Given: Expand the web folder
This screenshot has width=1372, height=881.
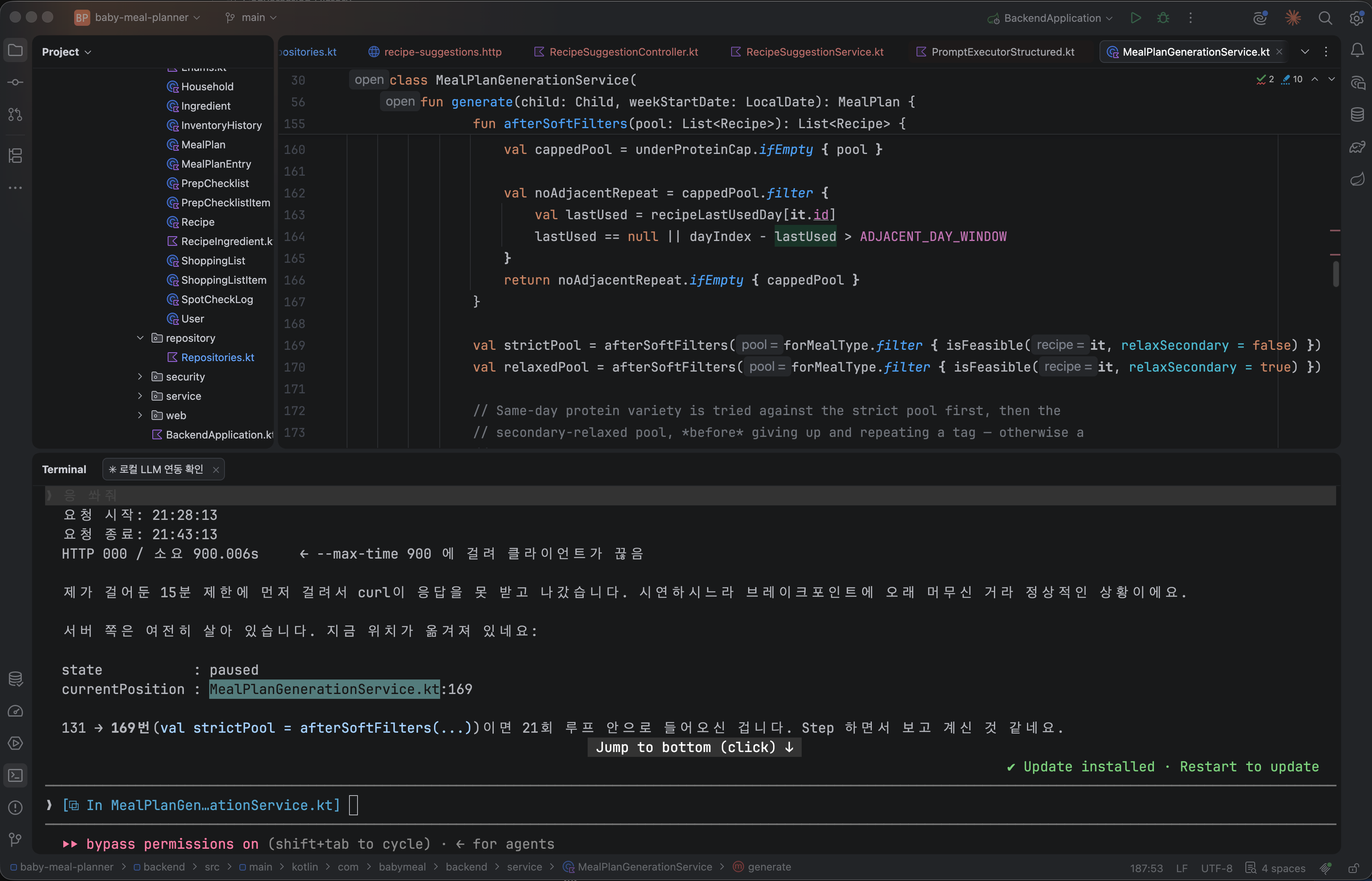Looking at the screenshot, I should pos(140,416).
